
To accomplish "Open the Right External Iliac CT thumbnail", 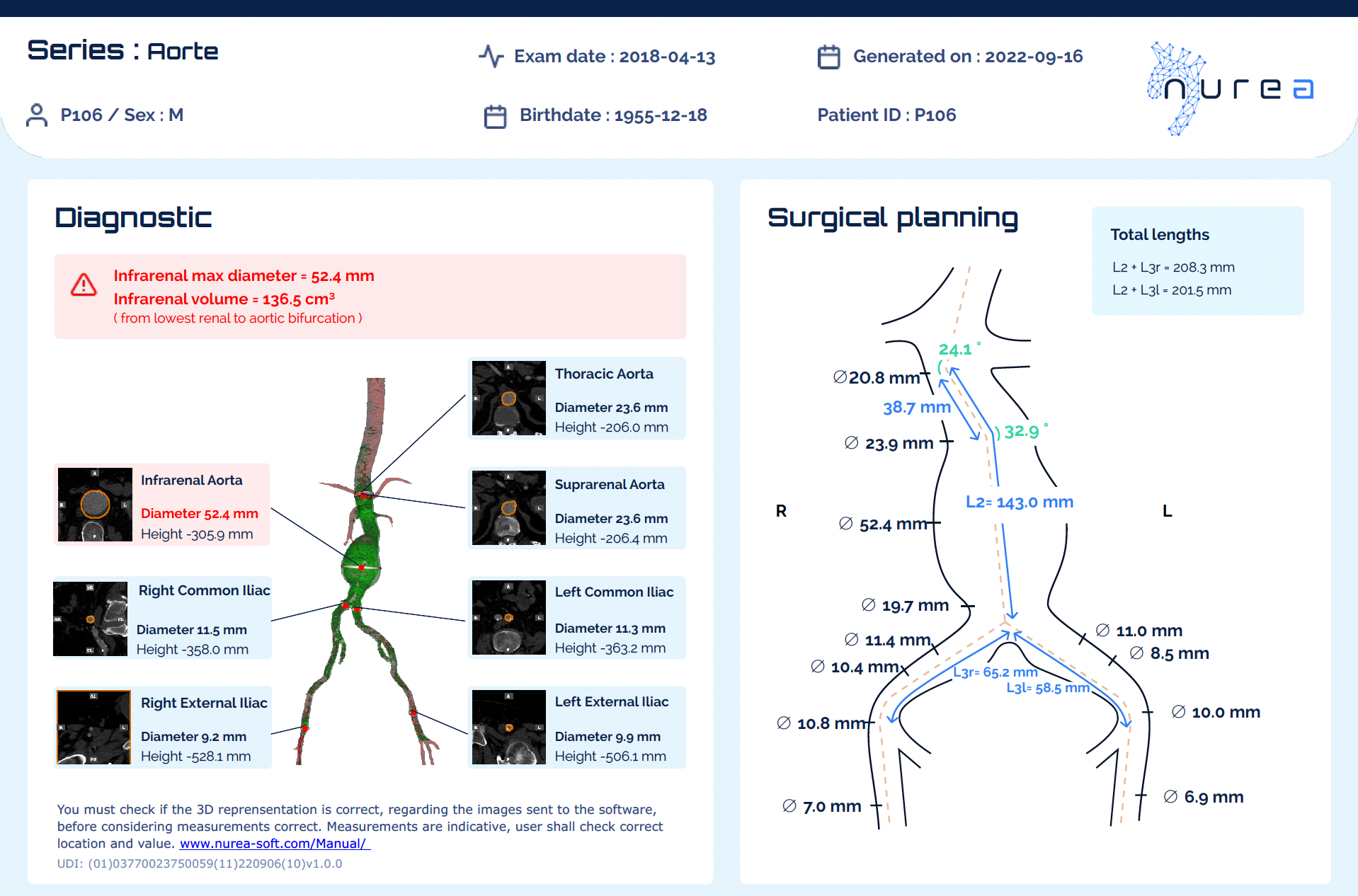I will click(93, 727).
